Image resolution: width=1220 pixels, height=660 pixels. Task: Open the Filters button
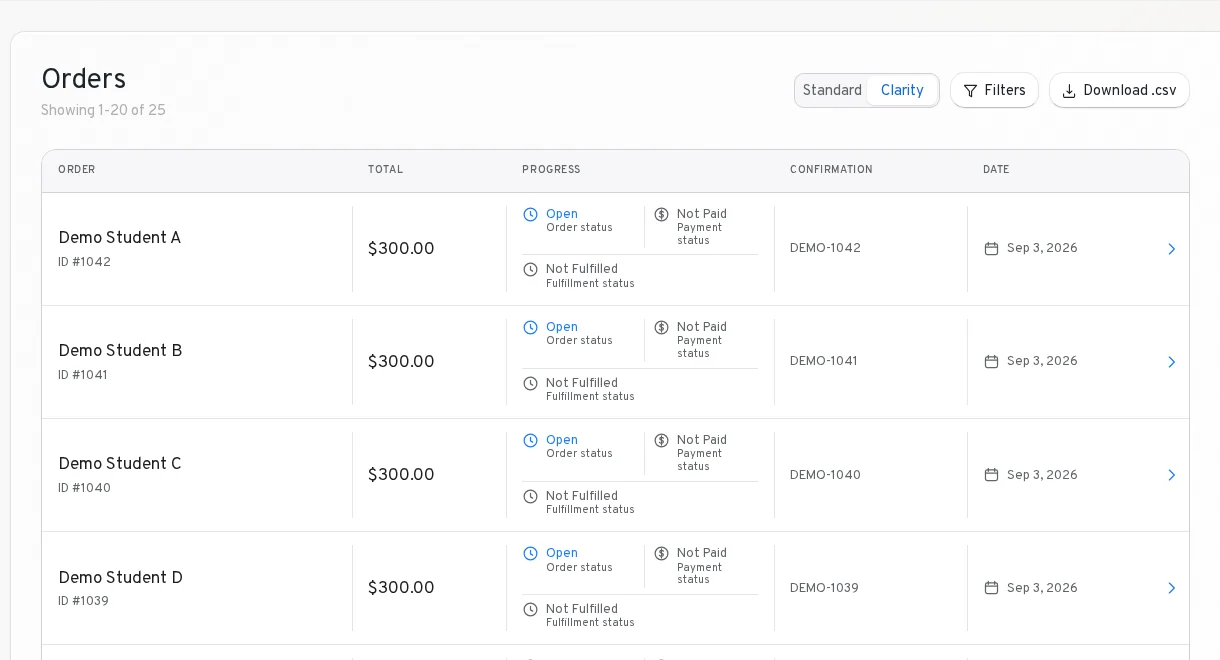(x=994, y=90)
